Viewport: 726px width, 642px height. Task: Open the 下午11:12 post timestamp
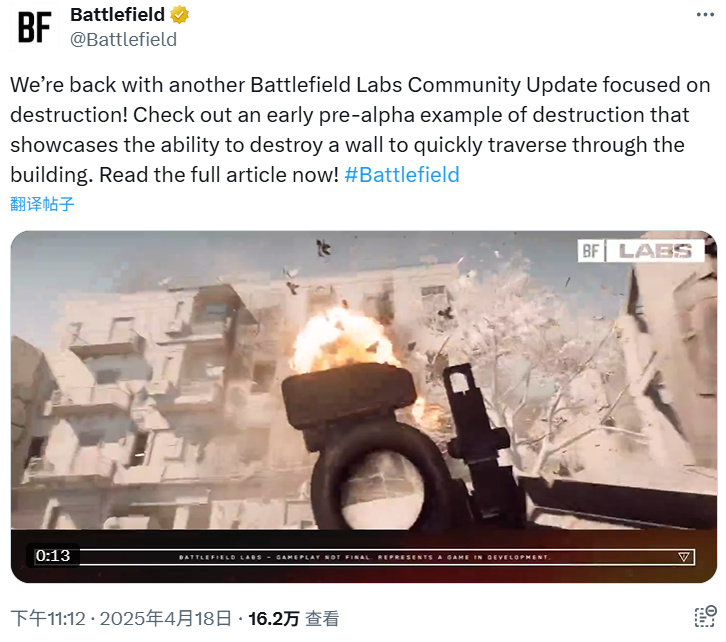click(x=48, y=618)
